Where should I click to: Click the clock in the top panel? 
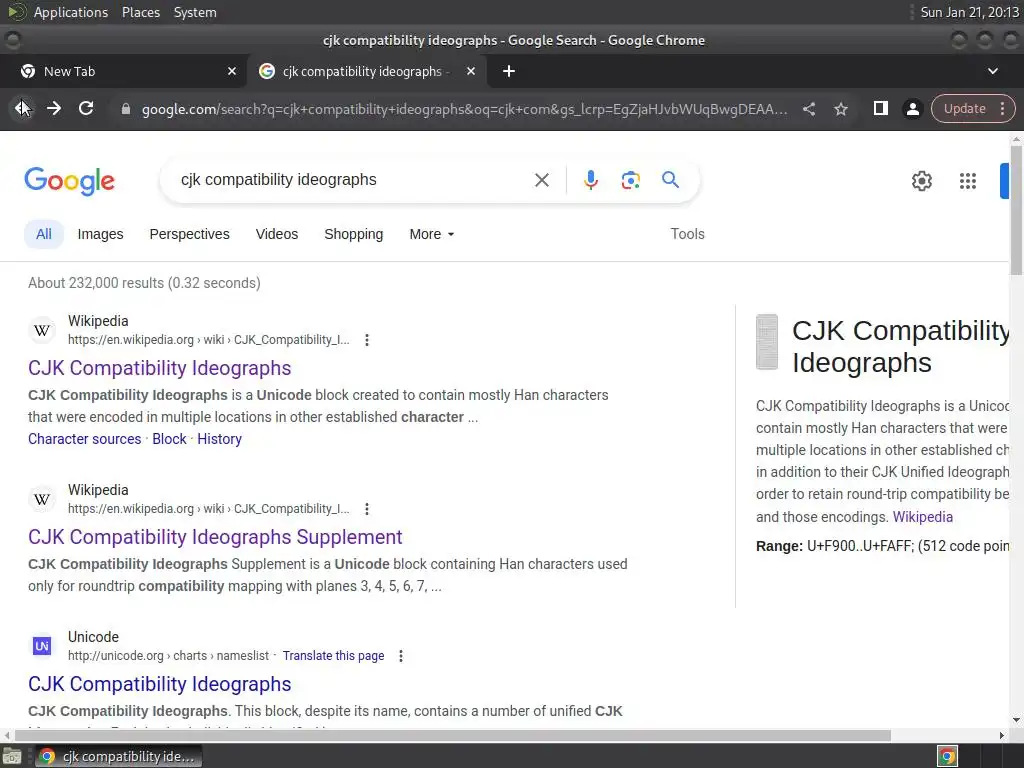(969, 12)
